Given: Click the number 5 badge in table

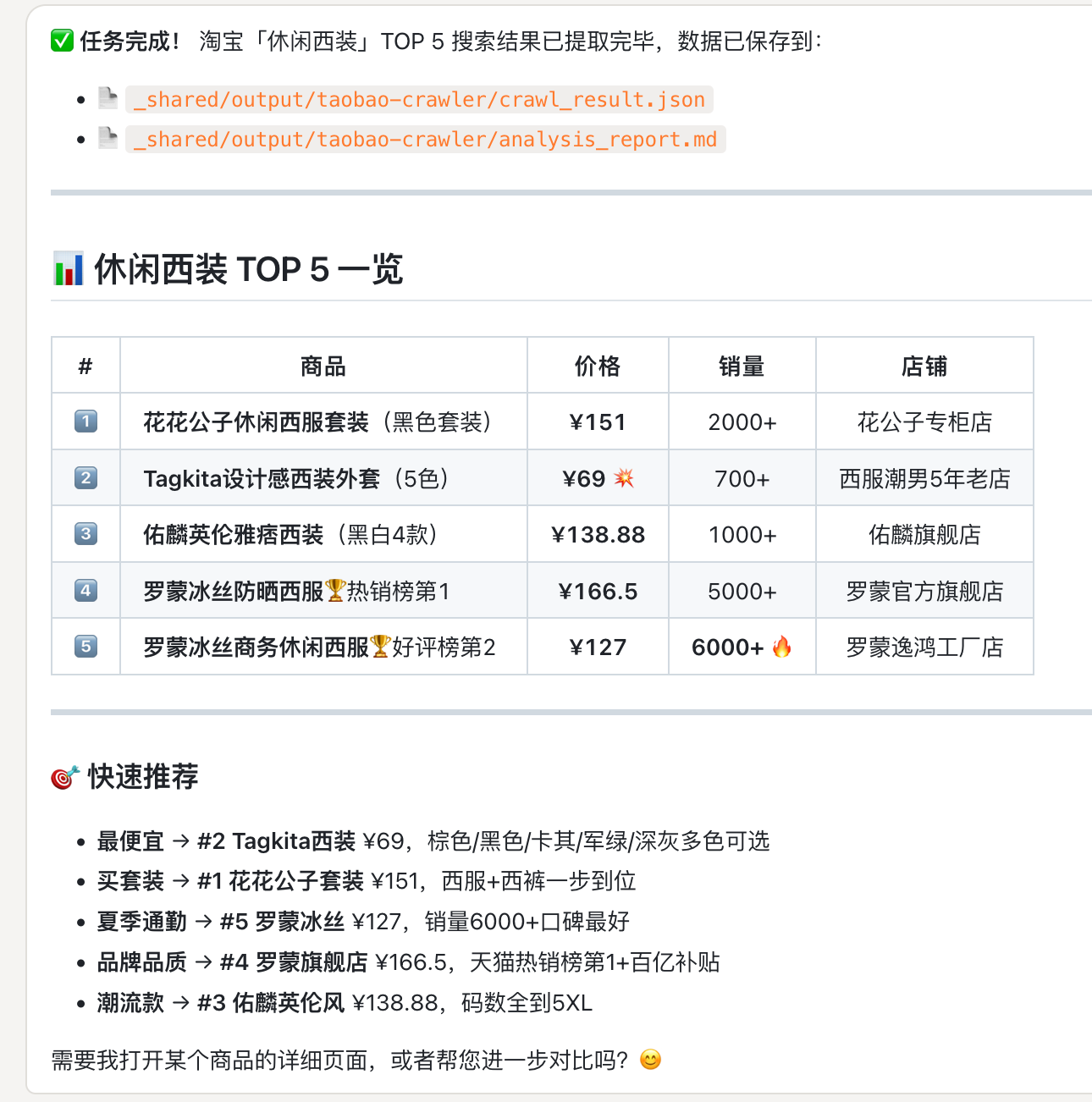Looking at the screenshot, I should pos(85,647).
